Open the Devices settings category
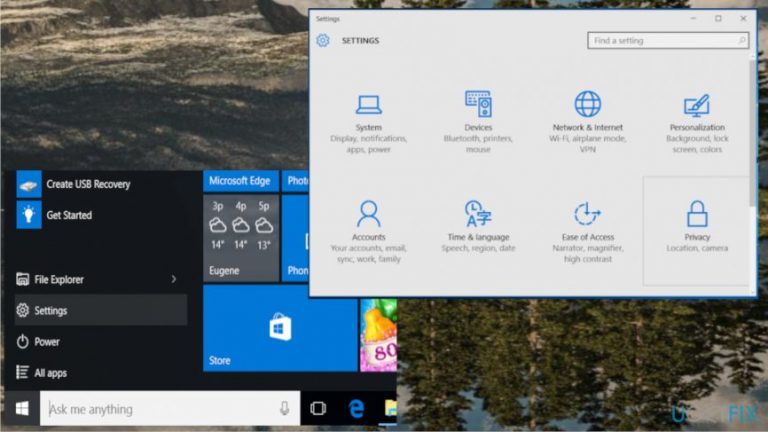 (478, 123)
